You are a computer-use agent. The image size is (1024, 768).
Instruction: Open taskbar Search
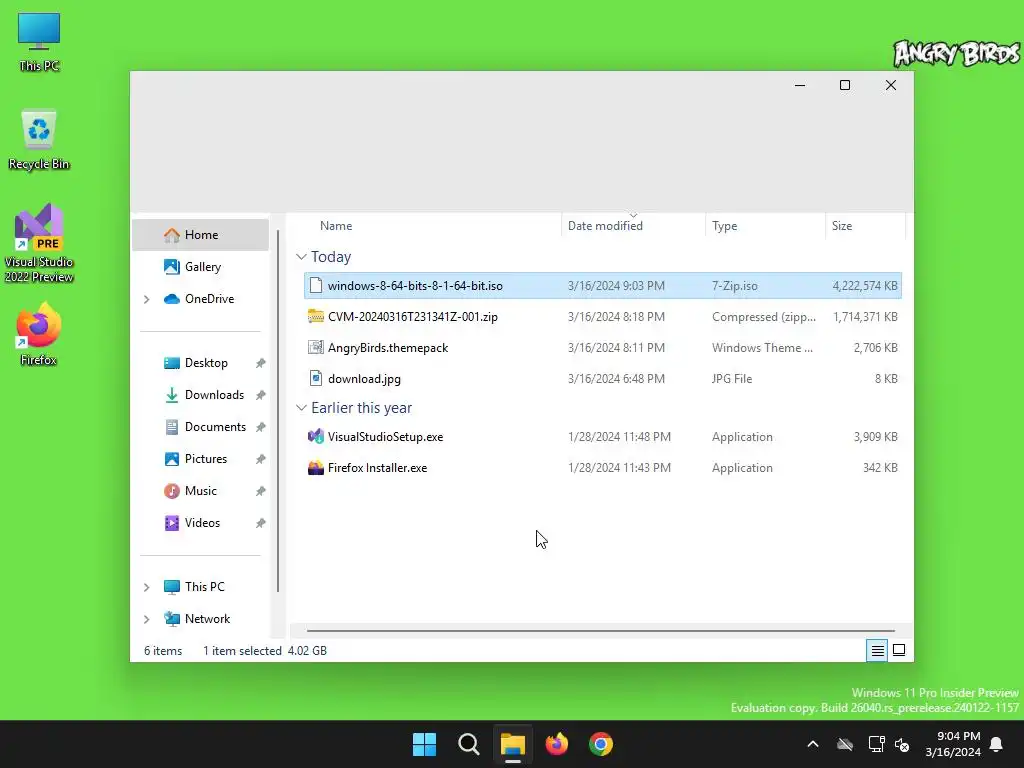[468, 744]
